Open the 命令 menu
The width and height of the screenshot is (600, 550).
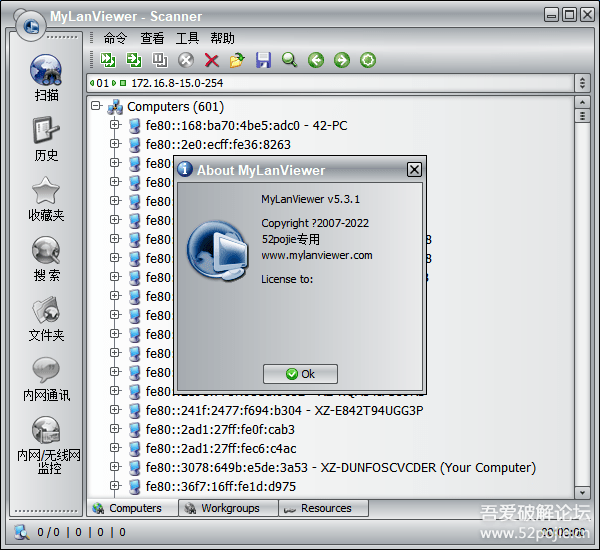click(115, 38)
